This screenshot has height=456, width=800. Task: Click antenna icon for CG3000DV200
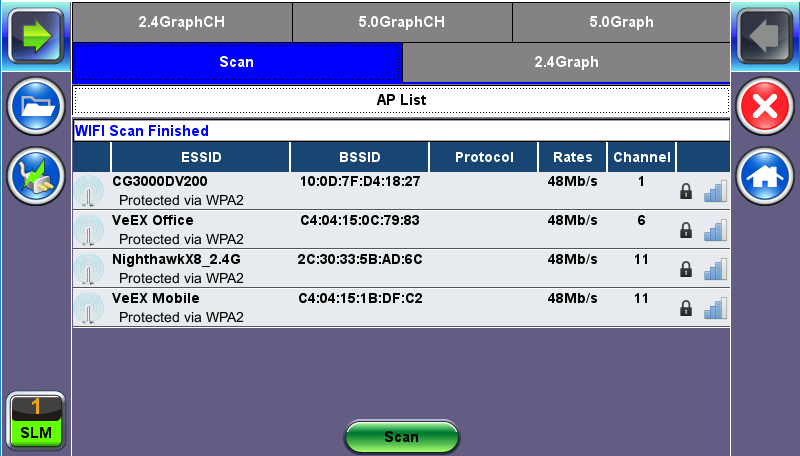[91, 191]
